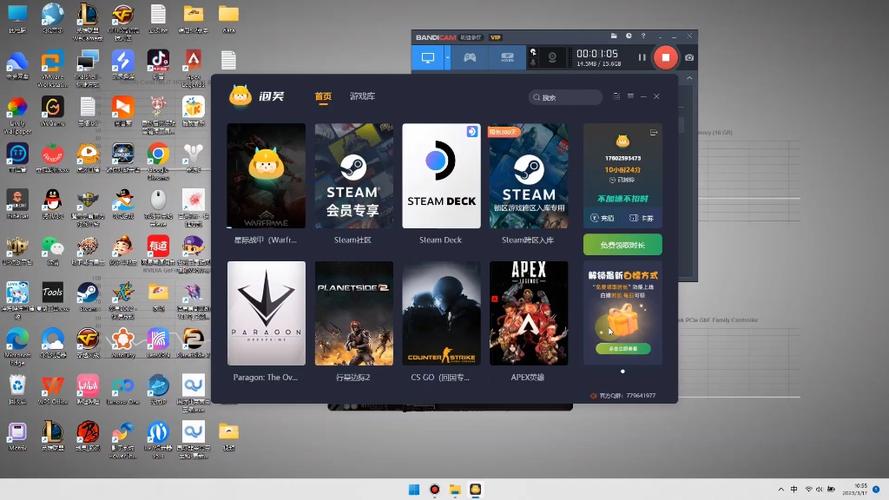Click the blue badge on Steam Deck card
Screen dimensions: 889x500
[x=472, y=132]
